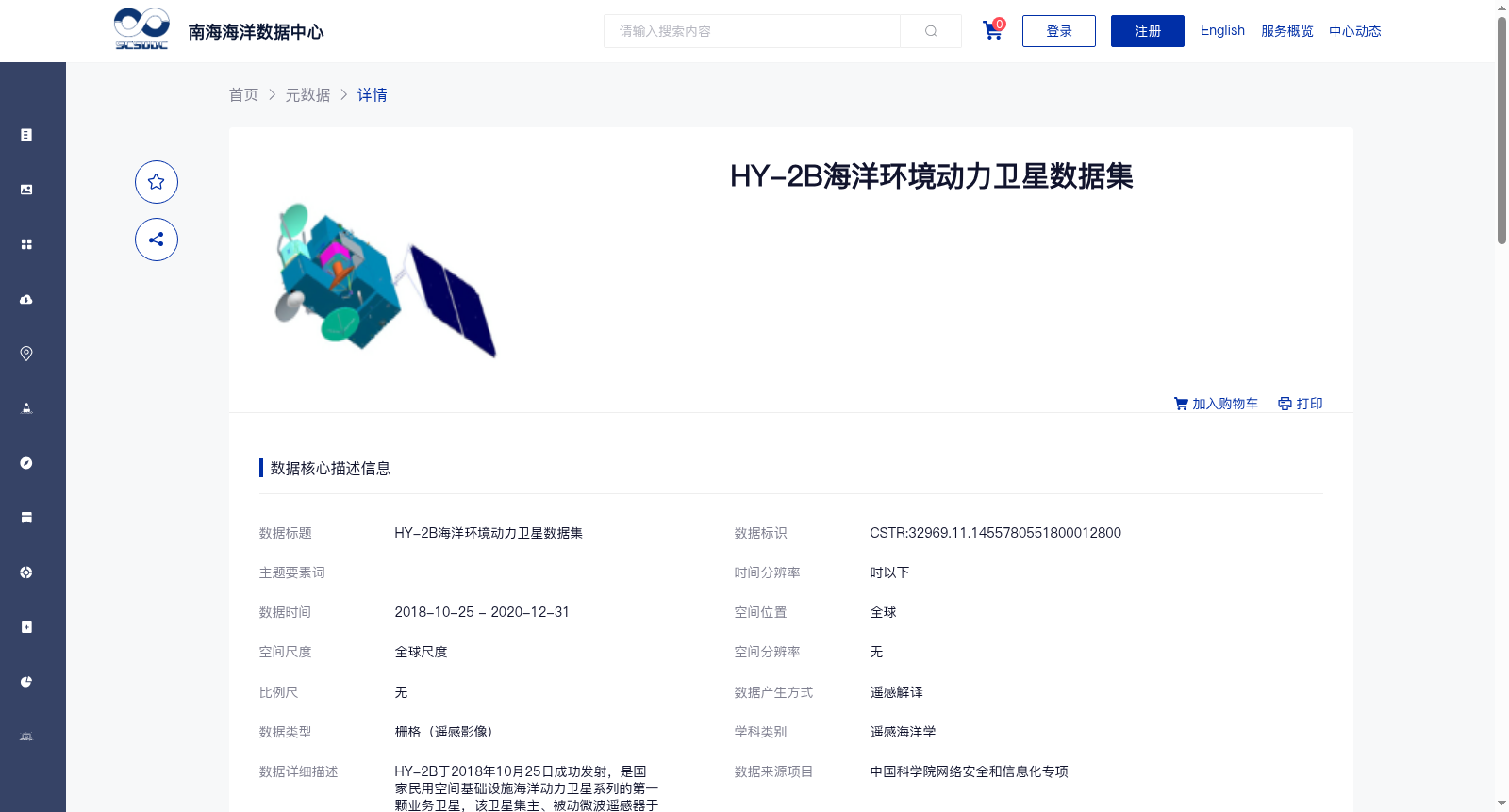Open the map pin icon in sidebar

point(26,354)
